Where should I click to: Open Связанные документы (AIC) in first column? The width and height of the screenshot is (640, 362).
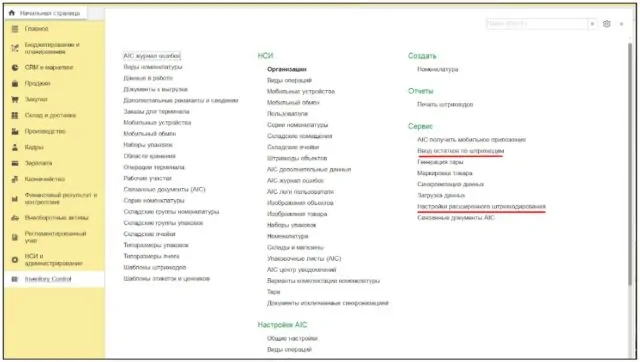164,189
